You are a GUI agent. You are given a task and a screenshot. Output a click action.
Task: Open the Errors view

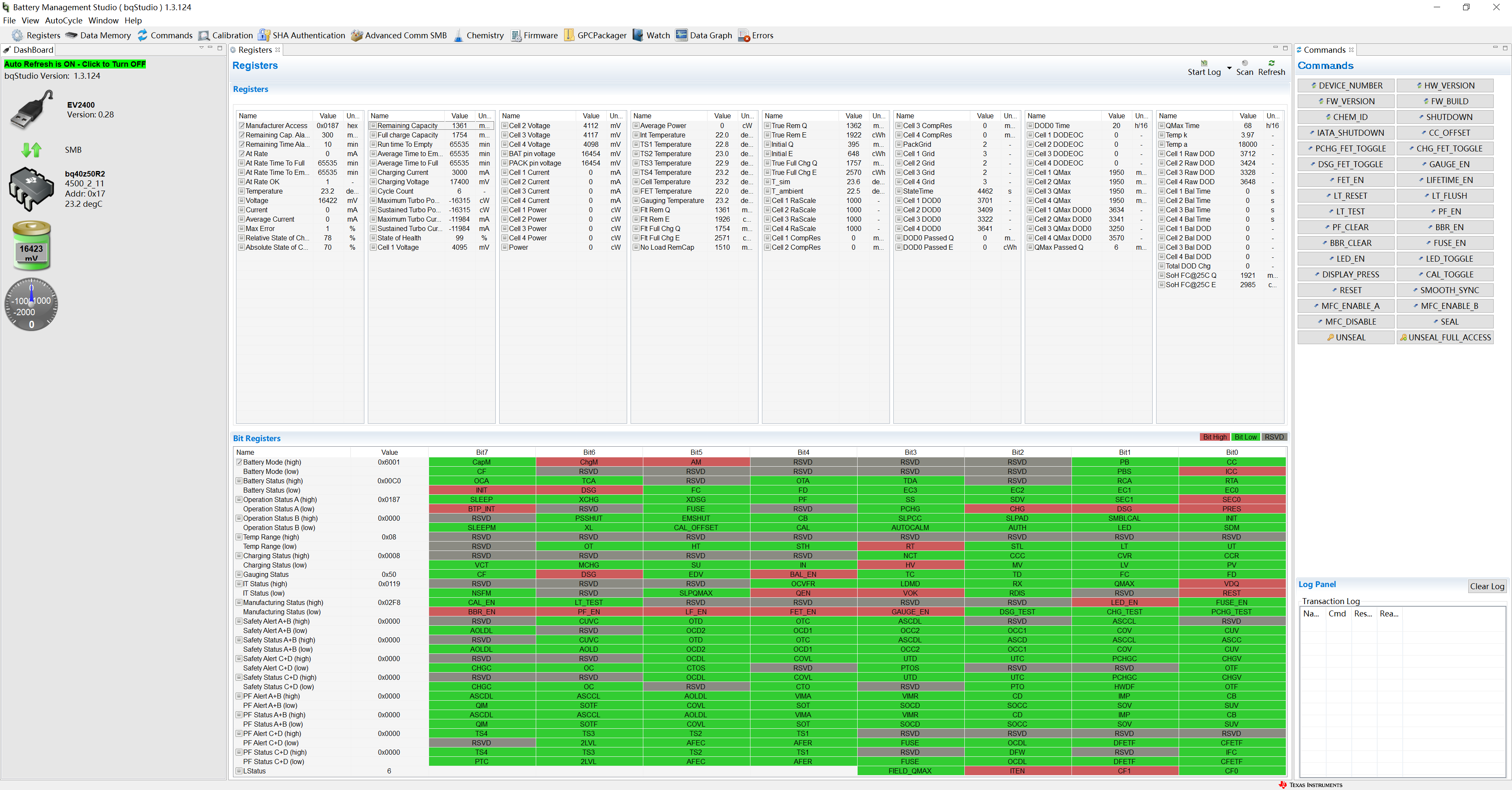coord(756,35)
